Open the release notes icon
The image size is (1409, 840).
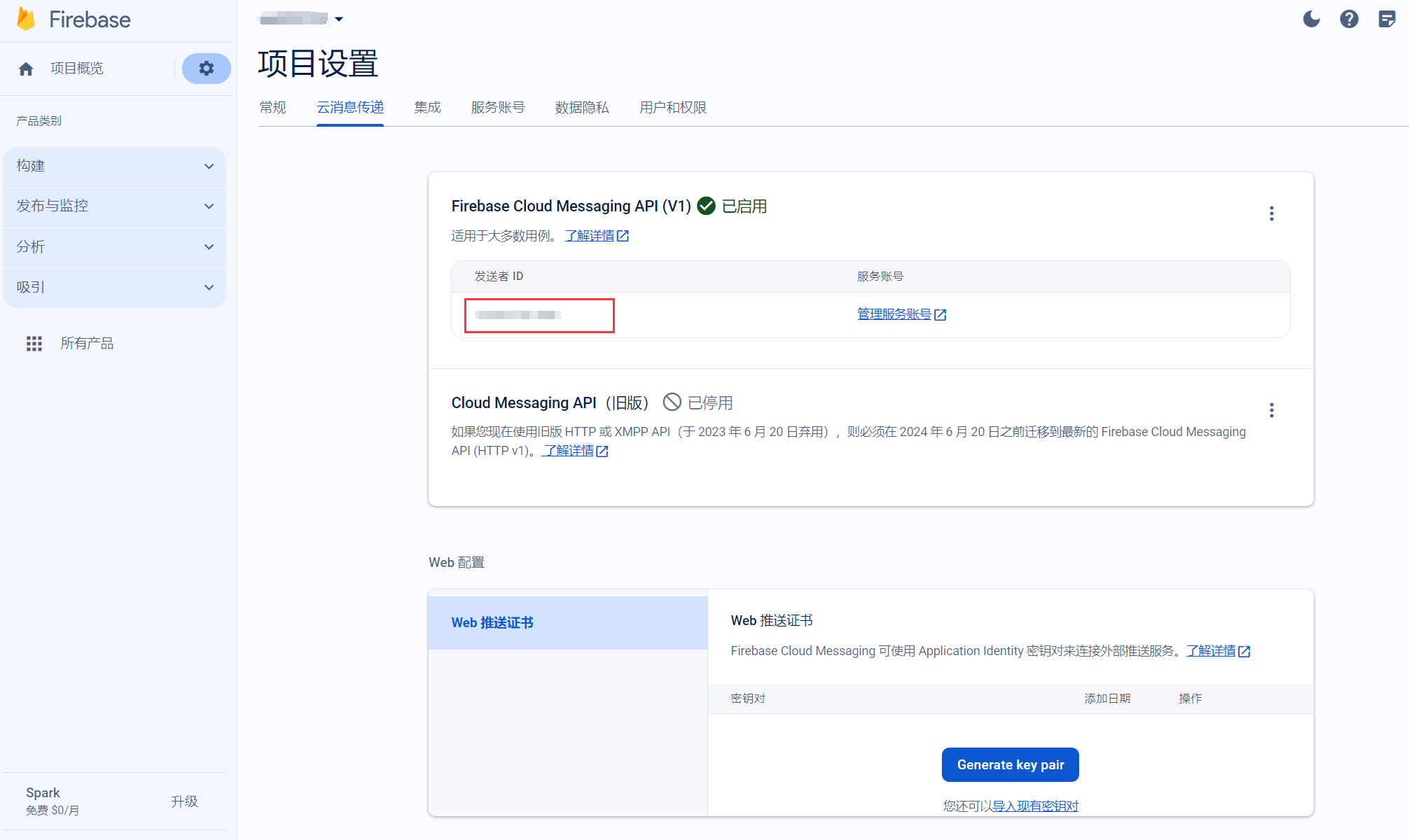coord(1387,19)
